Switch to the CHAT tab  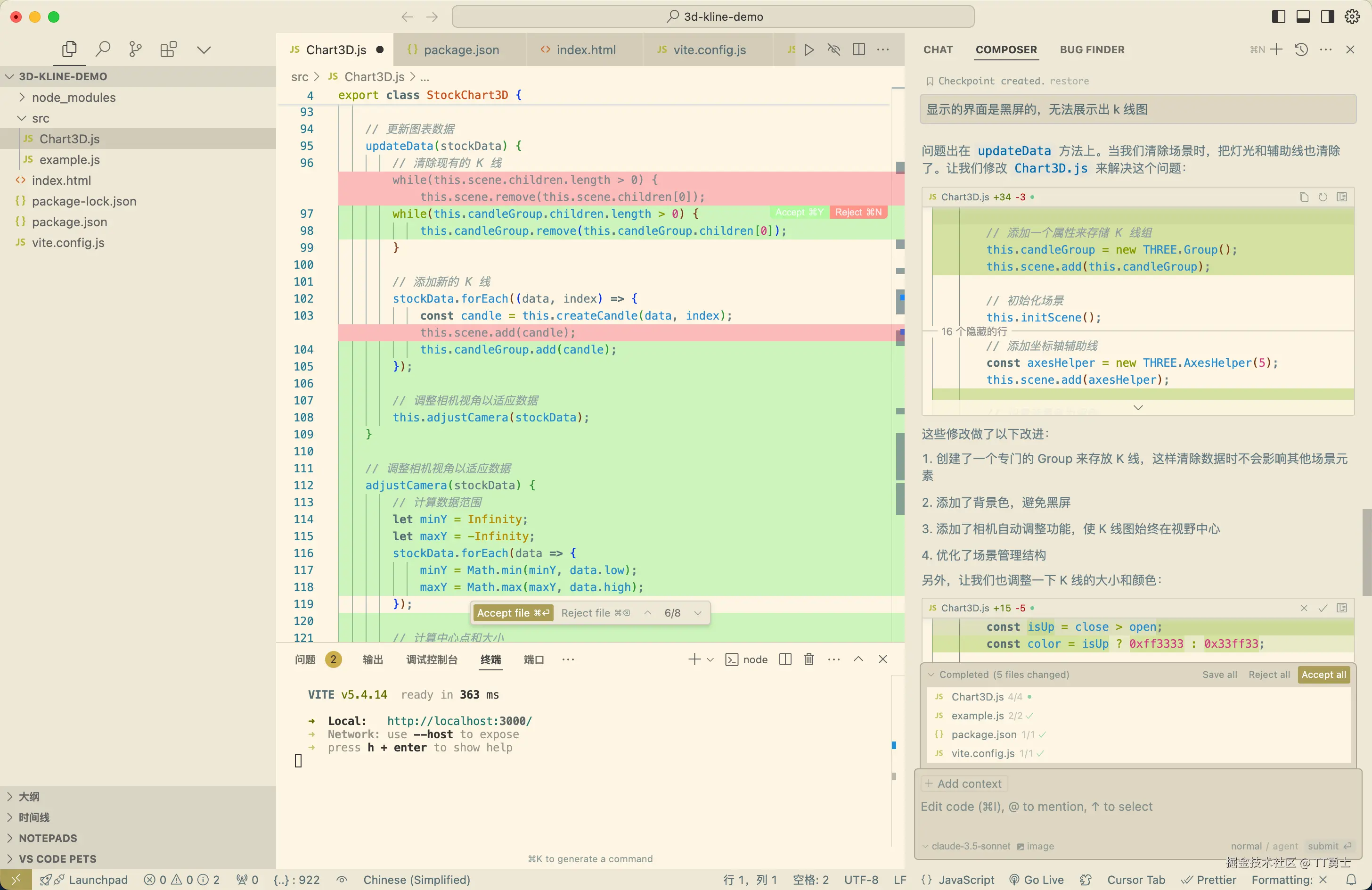pyautogui.click(x=937, y=49)
